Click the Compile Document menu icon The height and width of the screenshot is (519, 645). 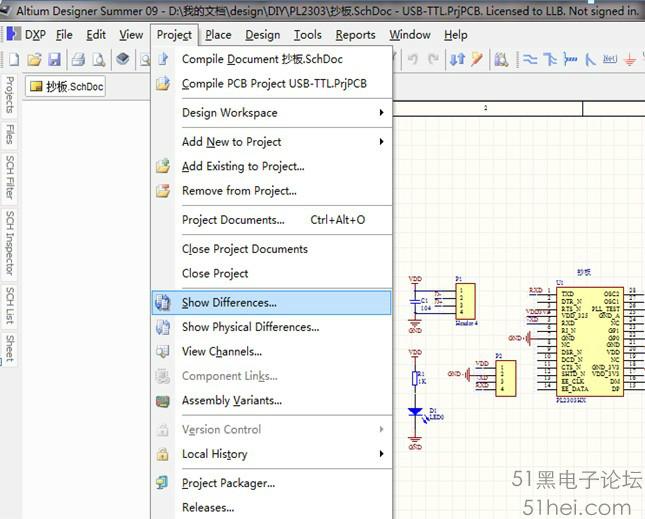point(163,59)
